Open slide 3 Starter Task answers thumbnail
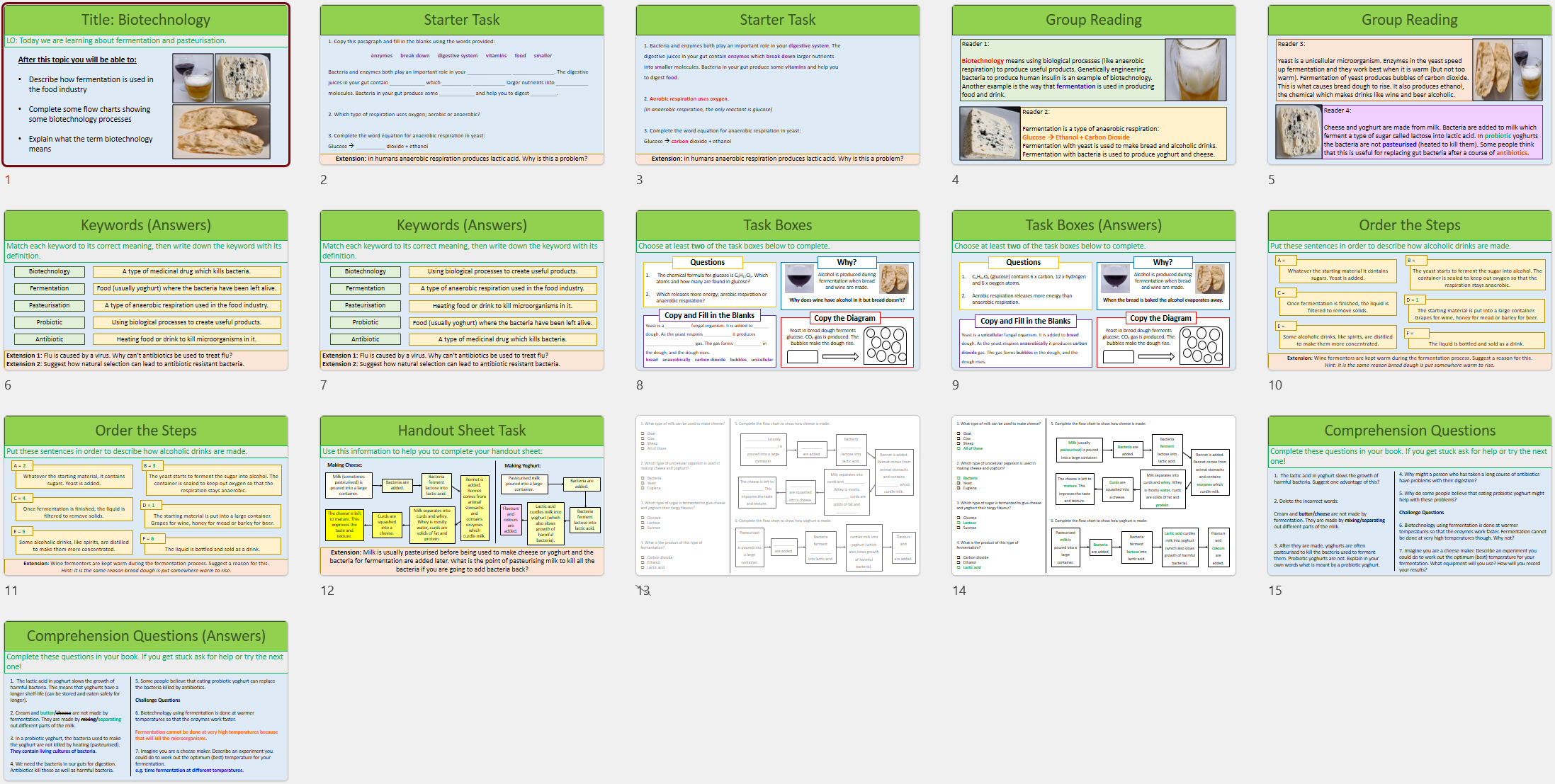The width and height of the screenshot is (1555, 784). 778,85
